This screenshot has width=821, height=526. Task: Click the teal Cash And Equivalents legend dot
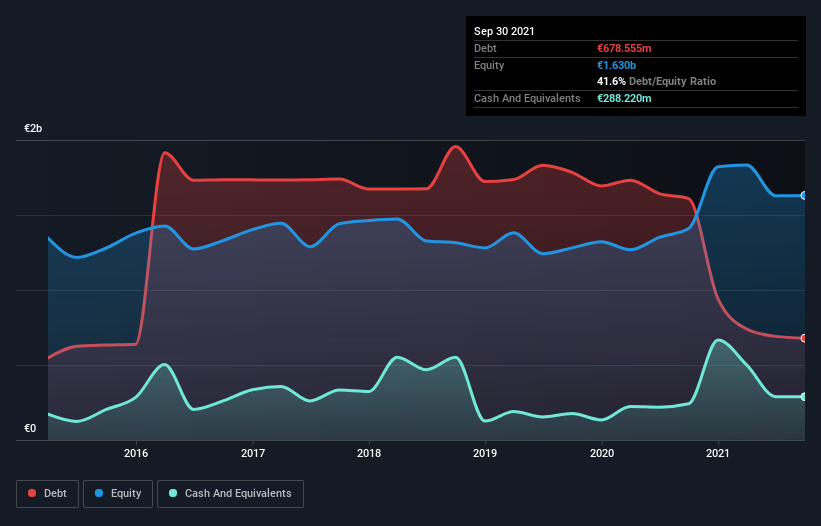coord(173,493)
